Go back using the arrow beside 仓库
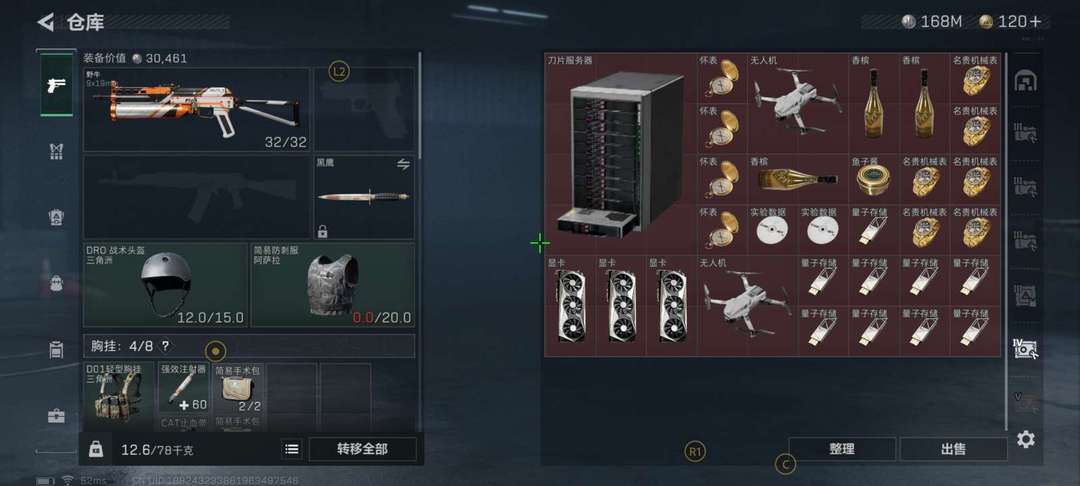The height and width of the screenshot is (486, 1080). [46, 22]
